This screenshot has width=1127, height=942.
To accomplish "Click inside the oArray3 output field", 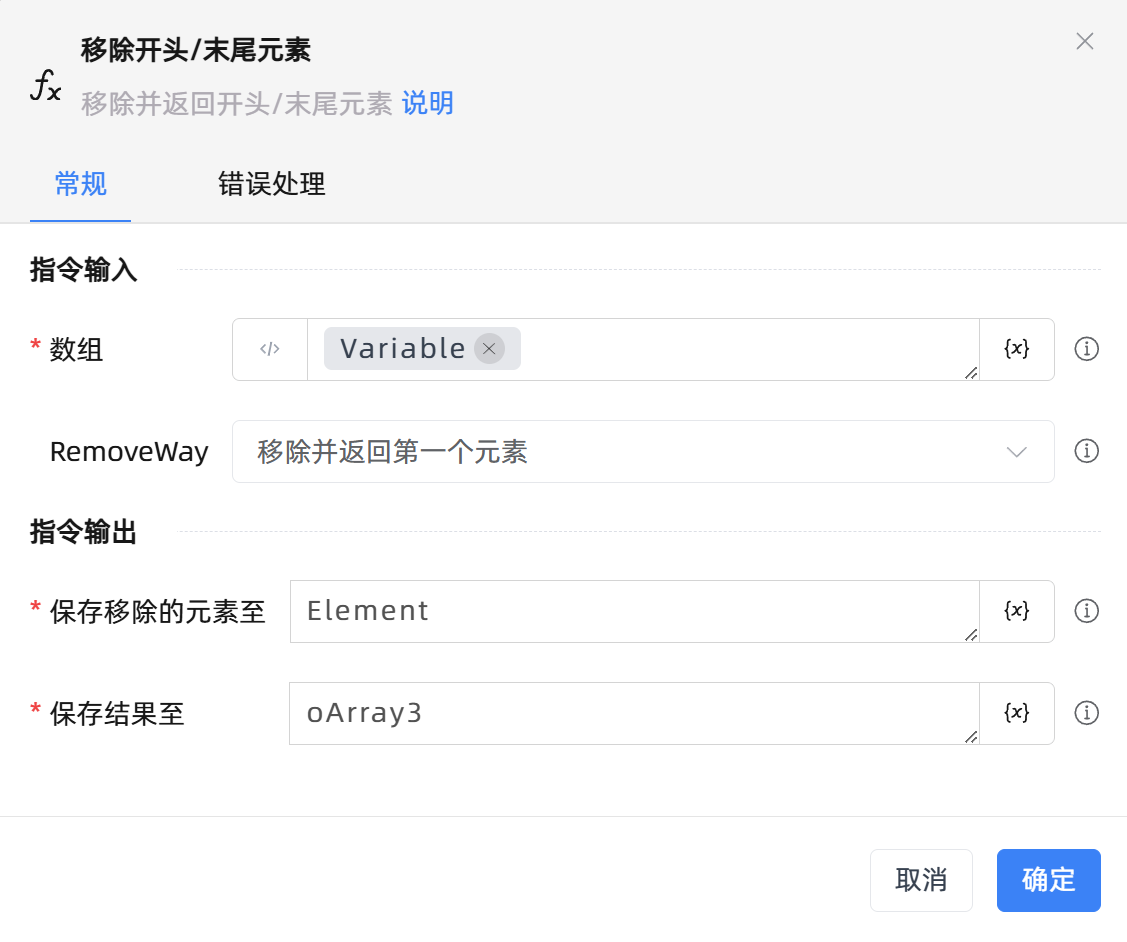I will point(600,713).
